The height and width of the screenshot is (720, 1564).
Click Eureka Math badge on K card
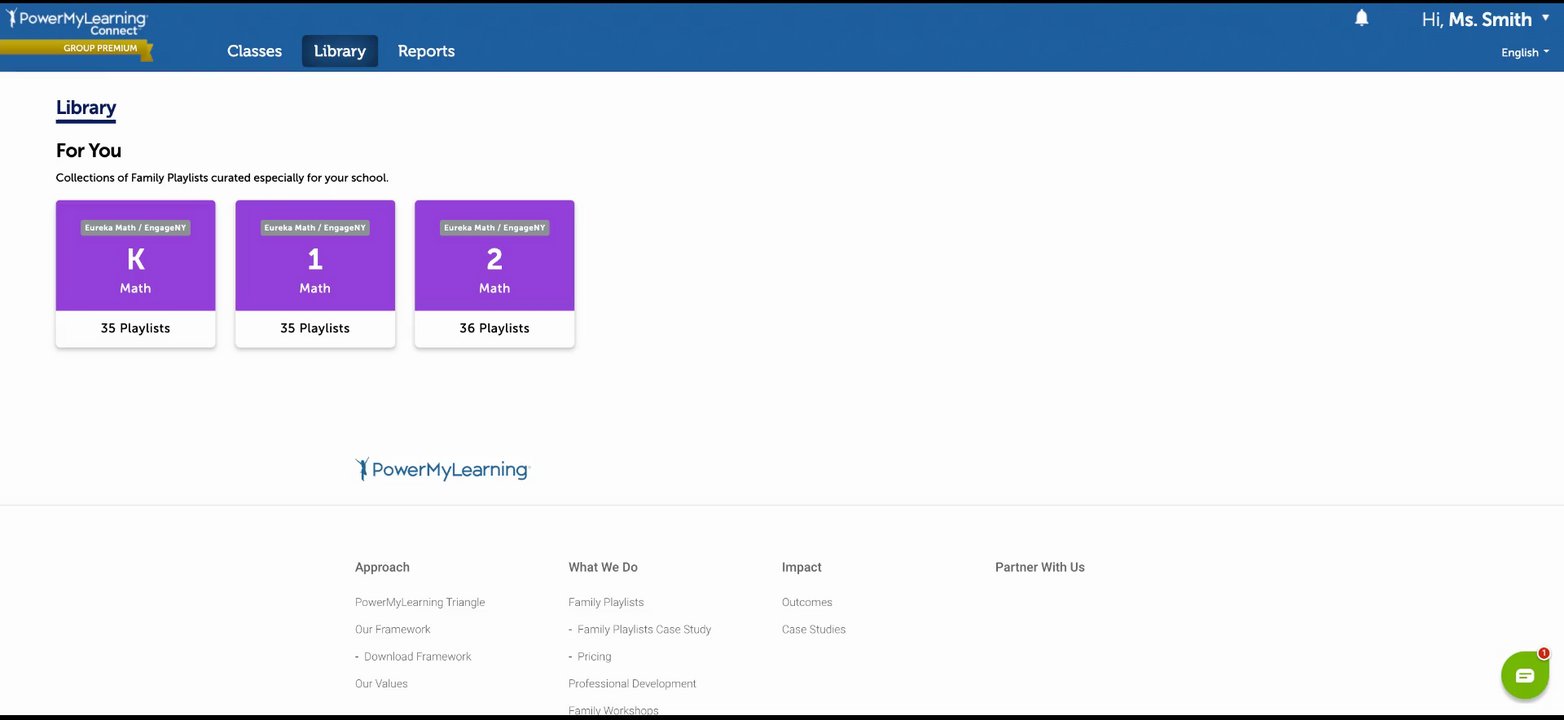[x=135, y=228]
